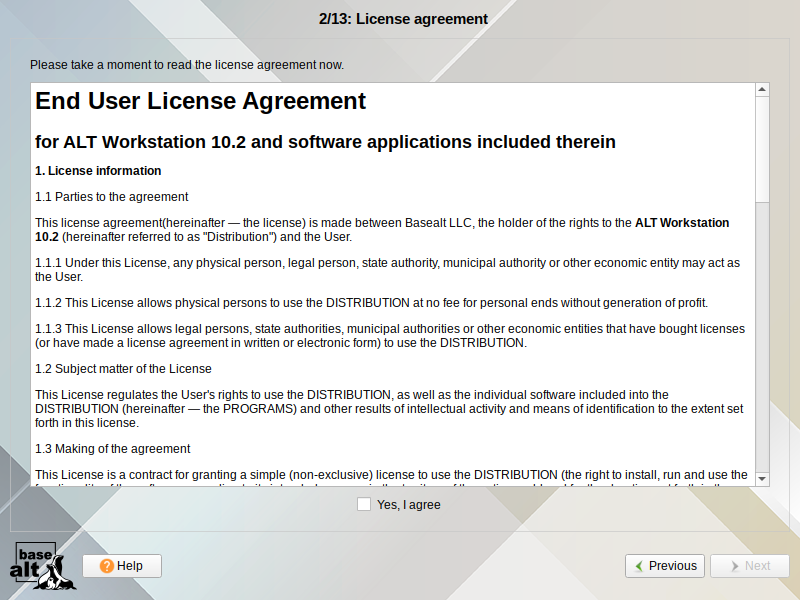Click the paragraph starting "This license agreement(hereinafter"

tap(382, 230)
